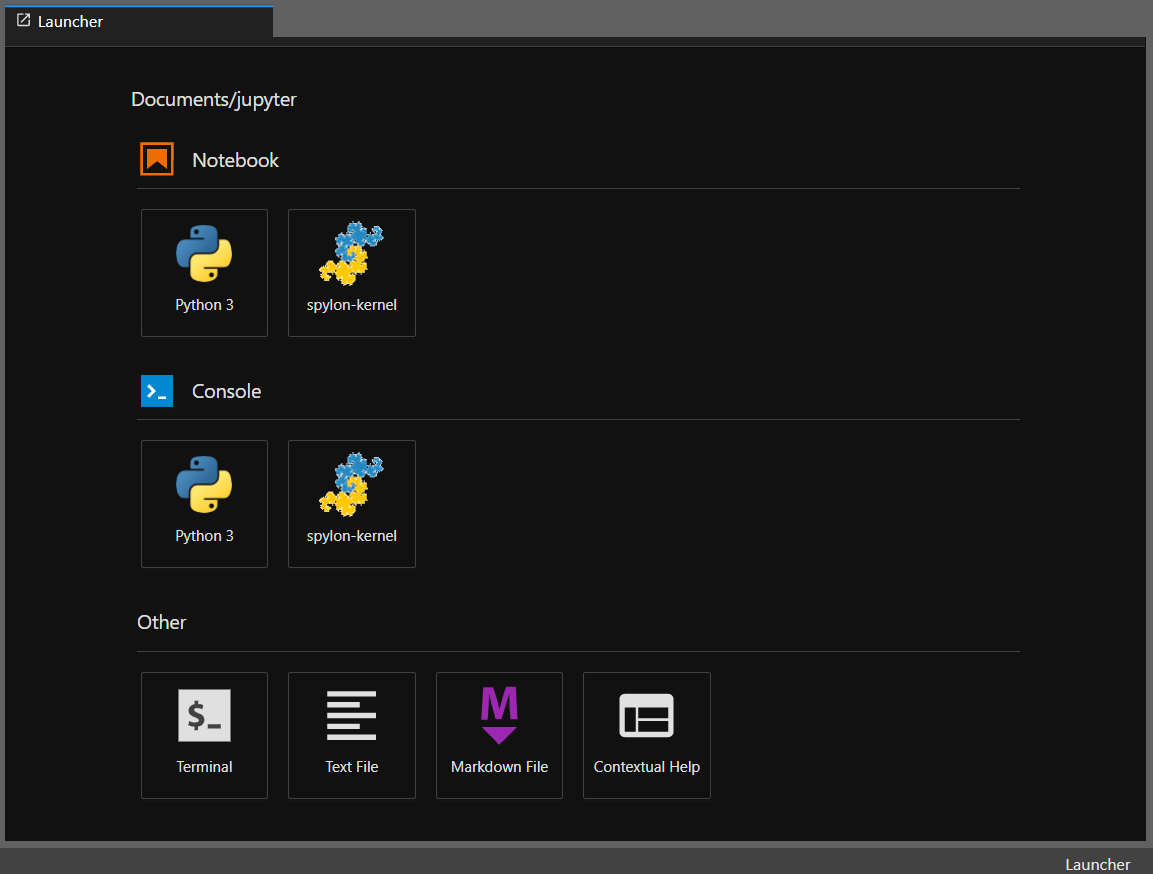Image resolution: width=1153 pixels, height=874 pixels.
Task: Open a Python 3 console
Action: tap(204, 503)
